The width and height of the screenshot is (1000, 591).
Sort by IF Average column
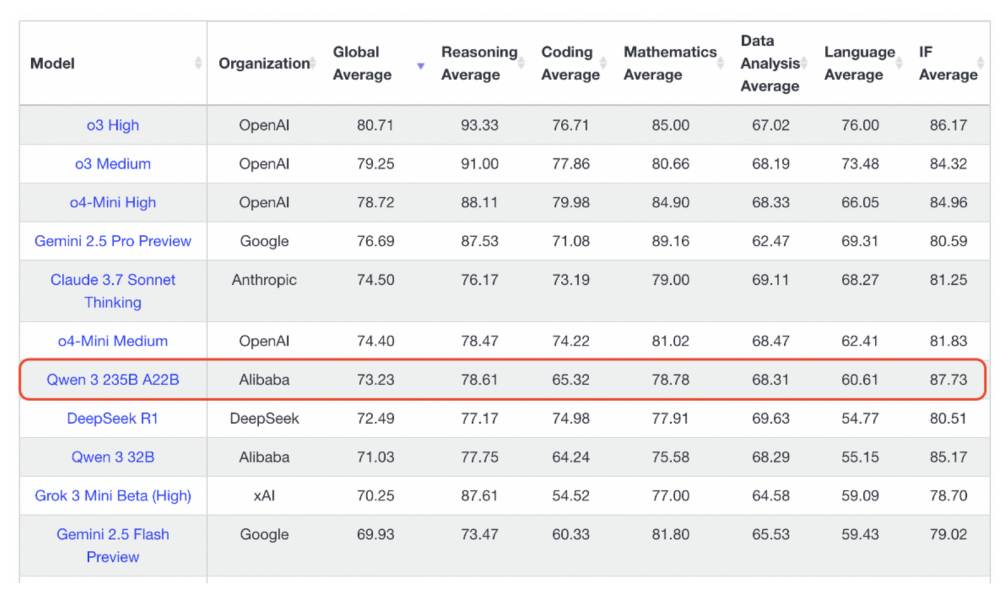click(x=948, y=63)
